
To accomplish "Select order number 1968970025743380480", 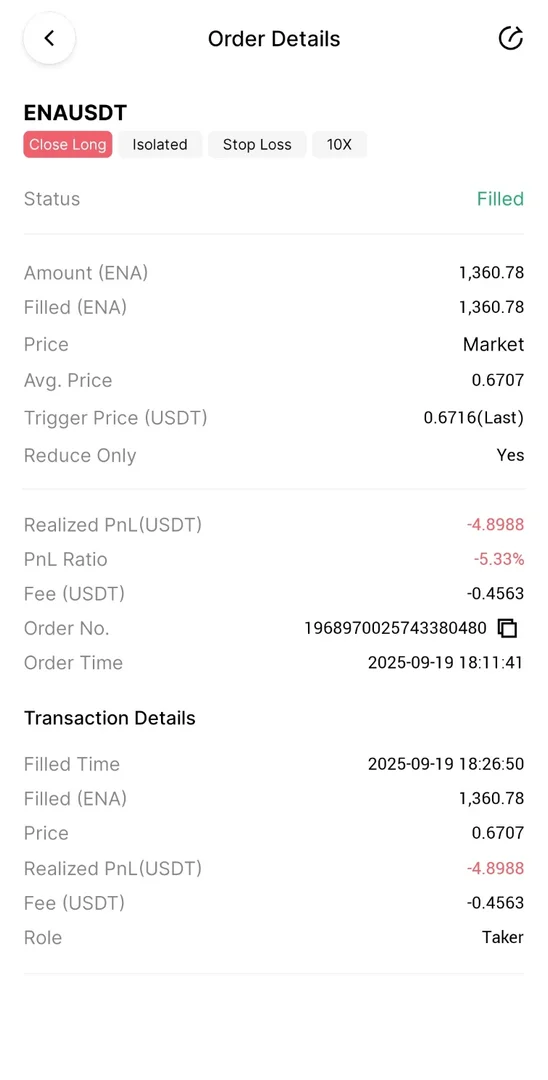I will 396,628.
